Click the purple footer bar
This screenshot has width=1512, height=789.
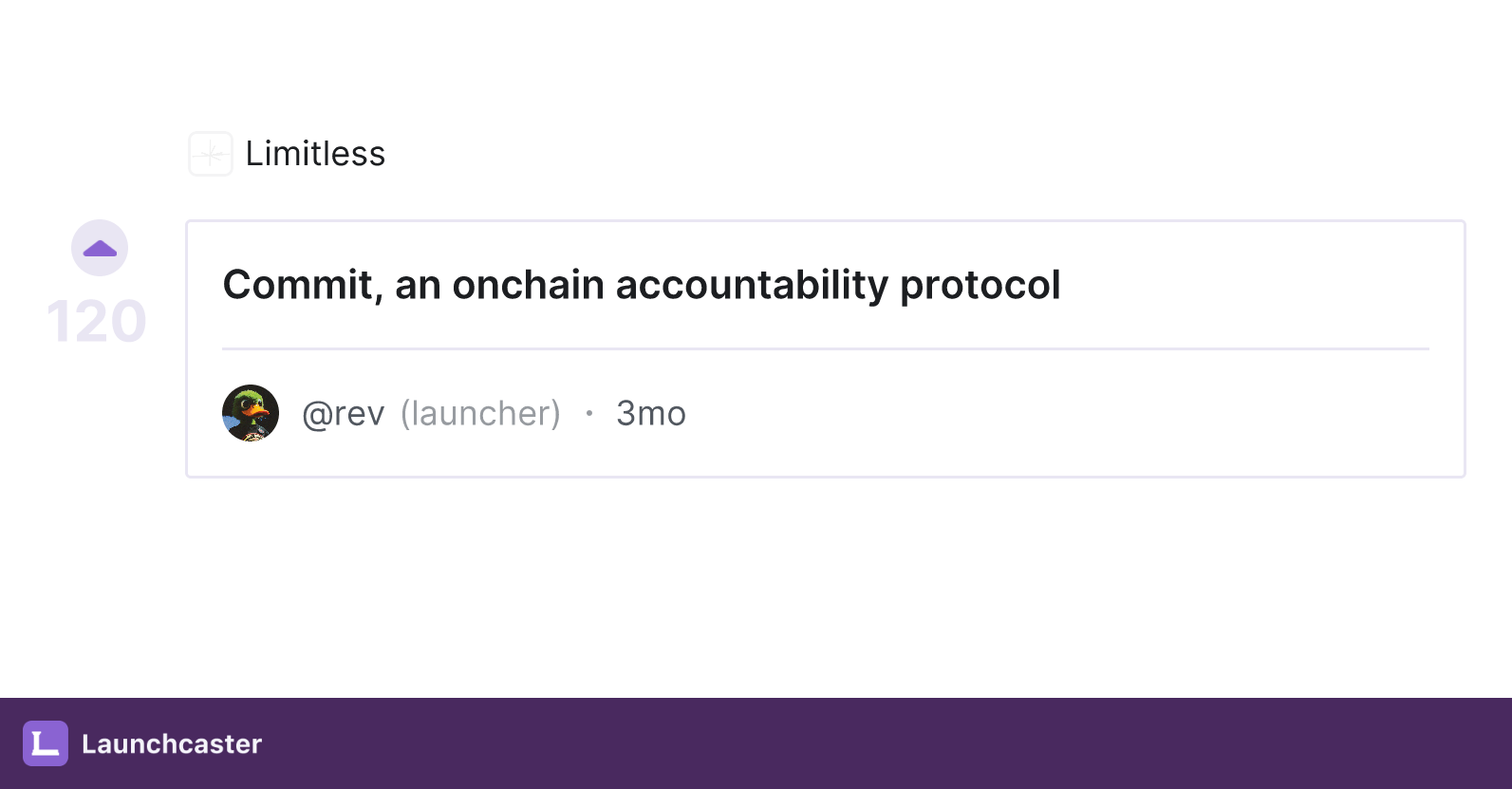tap(756, 743)
